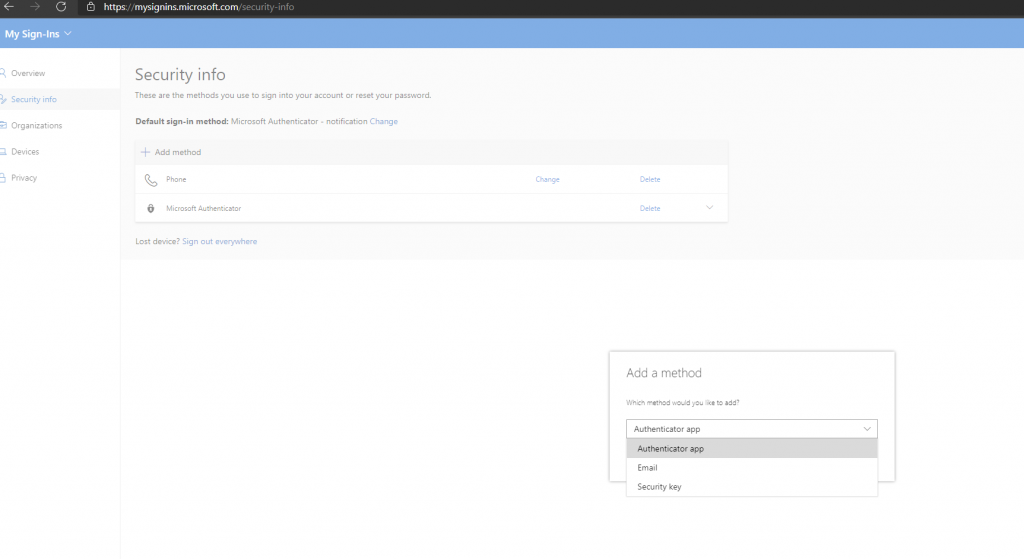The image size is (1024, 559).
Task: Delete the Microsoft Authenticator method
Action: tap(650, 208)
